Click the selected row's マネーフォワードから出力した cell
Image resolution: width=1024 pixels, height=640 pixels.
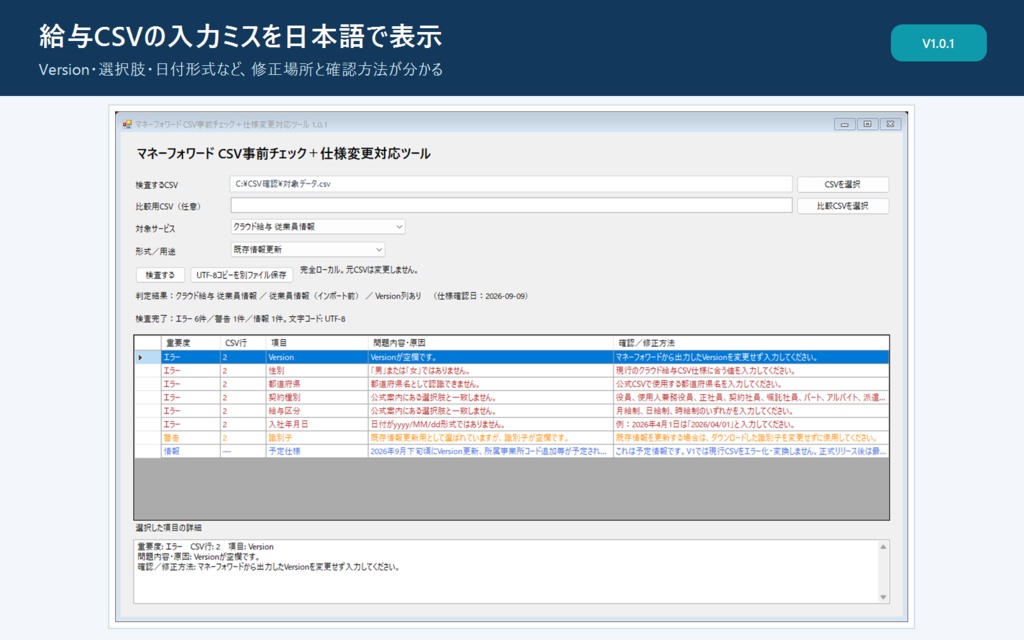click(x=750, y=357)
